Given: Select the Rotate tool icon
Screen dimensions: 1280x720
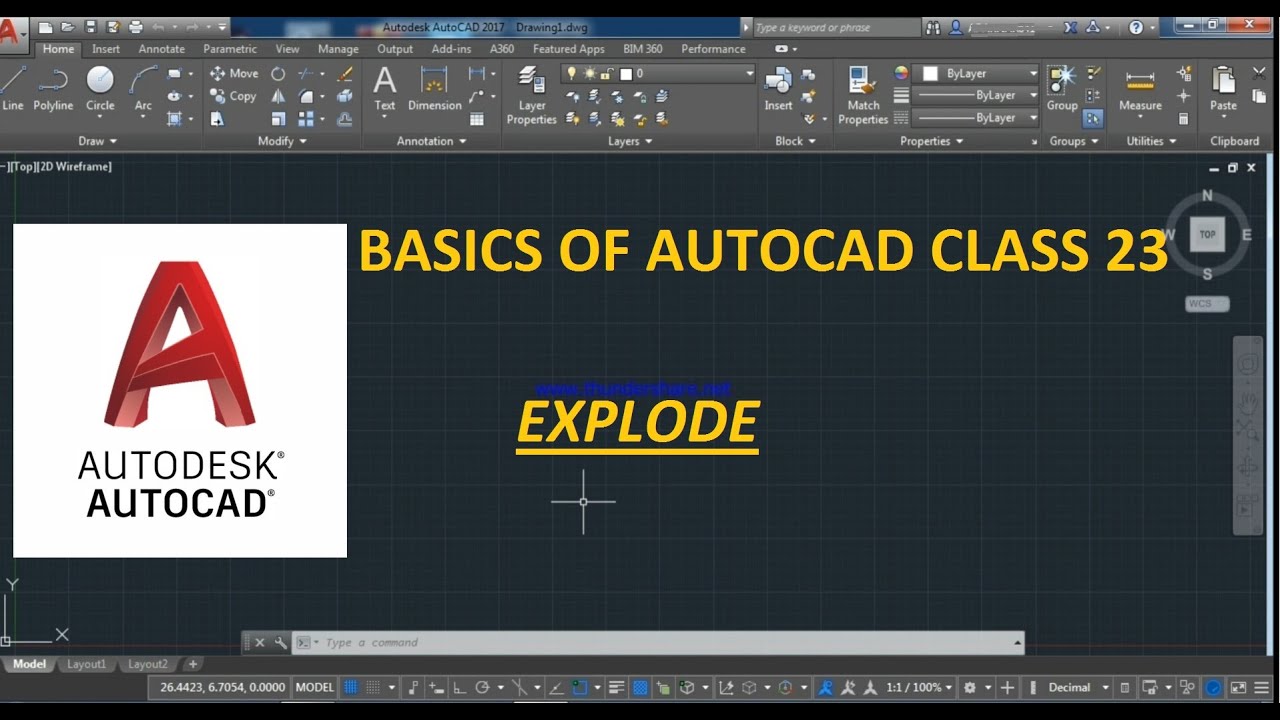Looking at the screenshot, I should pos(278,73).
